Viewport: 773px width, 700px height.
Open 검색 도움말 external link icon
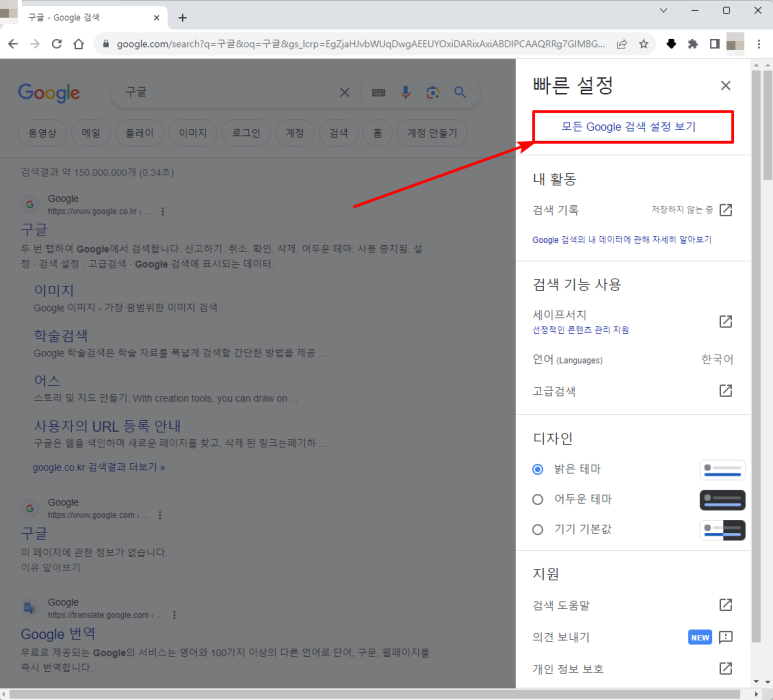click(x=726, y=605)
